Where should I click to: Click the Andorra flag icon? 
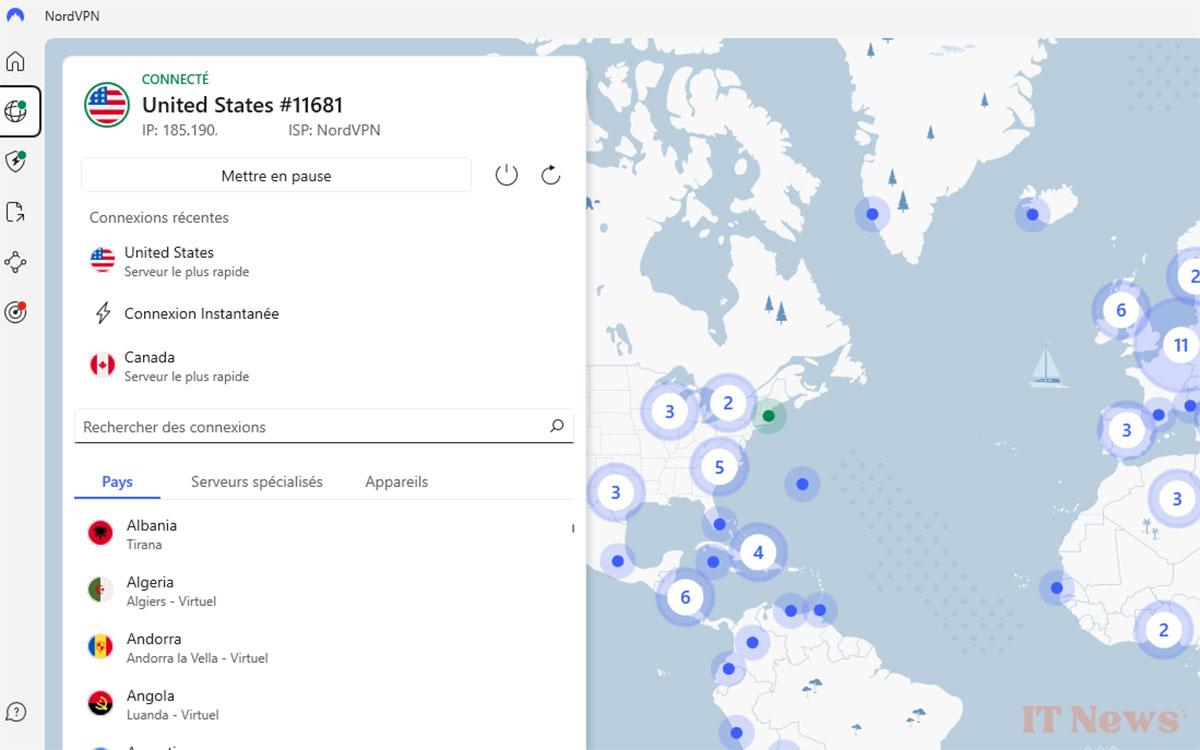tap(100, 646)
